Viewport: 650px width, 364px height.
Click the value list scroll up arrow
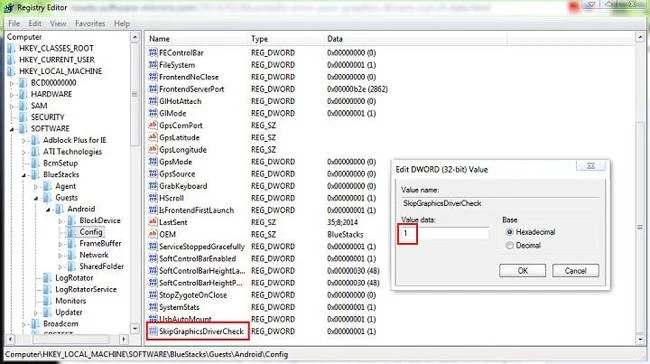coord(640,37)
